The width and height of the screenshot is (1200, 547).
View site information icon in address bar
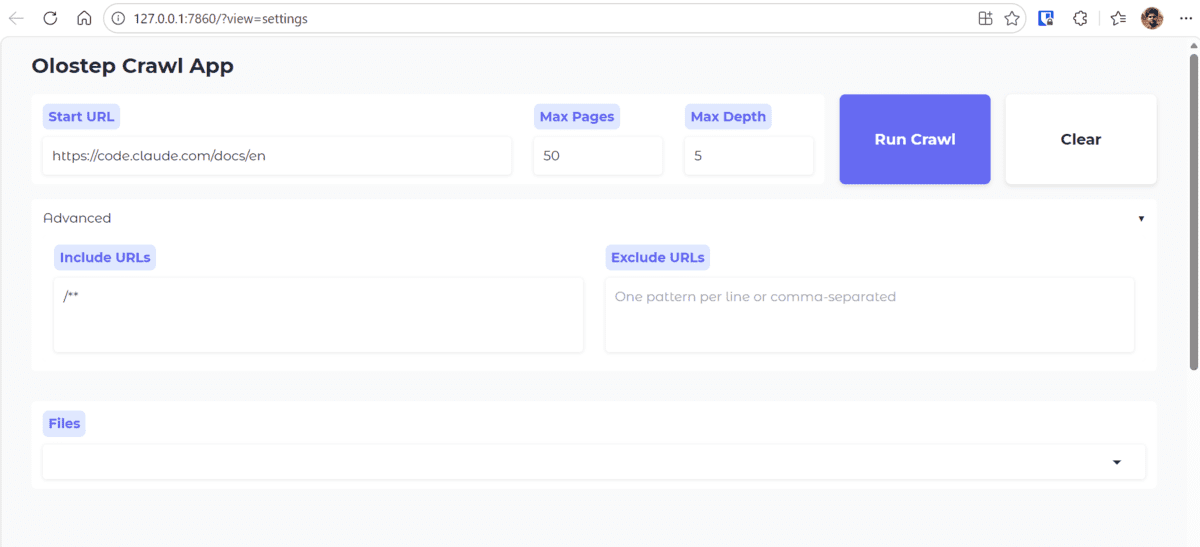(x=118, y=18)
